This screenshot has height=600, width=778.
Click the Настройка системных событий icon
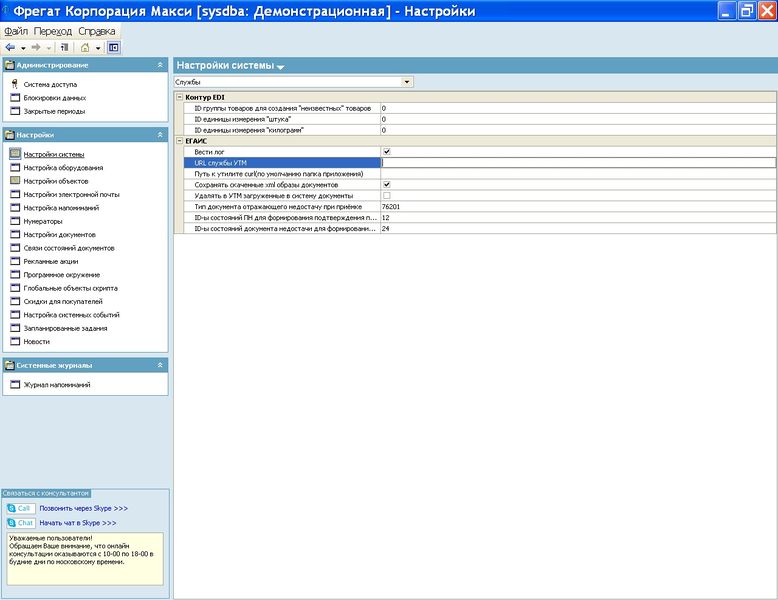tap(15, 315)
